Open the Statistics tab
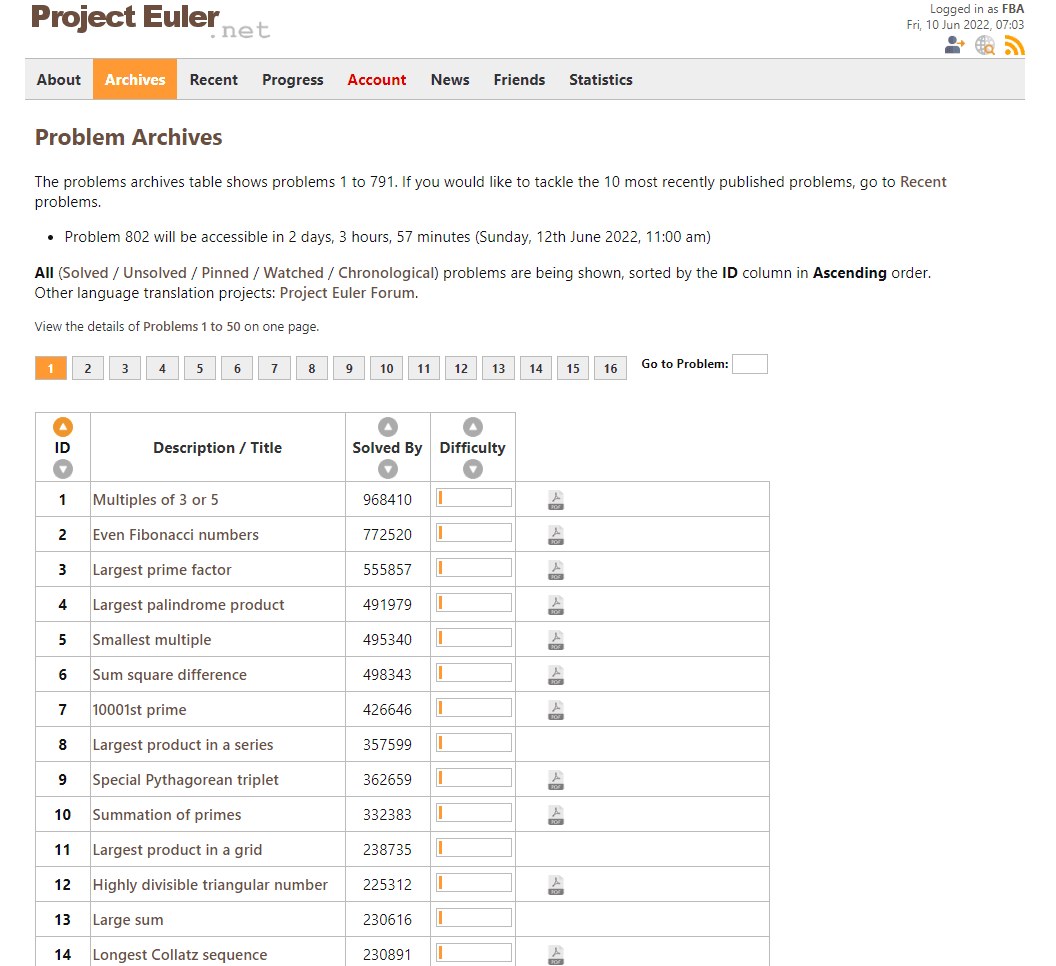 coord(601,79)
